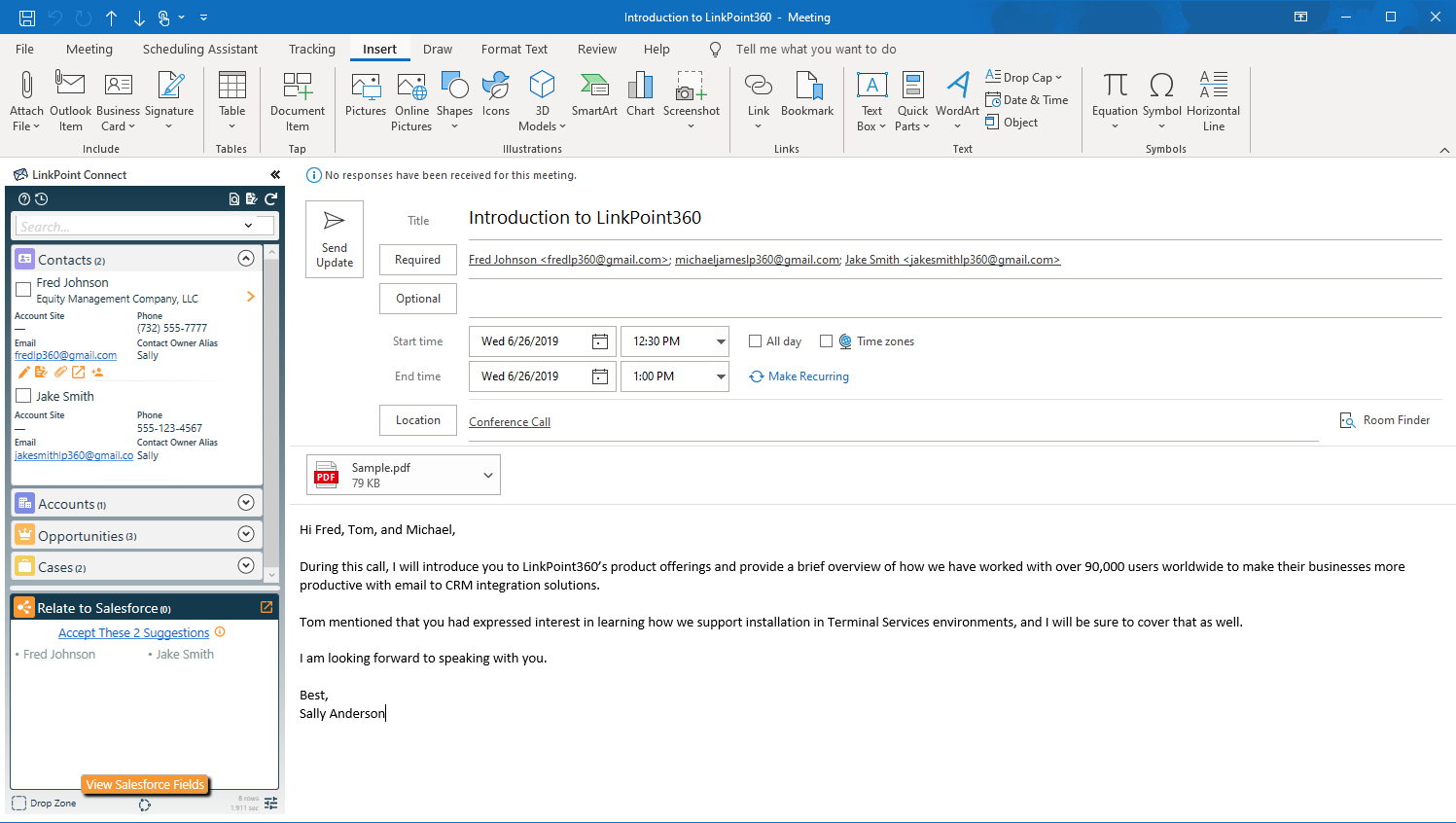
Task: Check the Fred Johnson contact checkbox
Action: tap(23, 290)
